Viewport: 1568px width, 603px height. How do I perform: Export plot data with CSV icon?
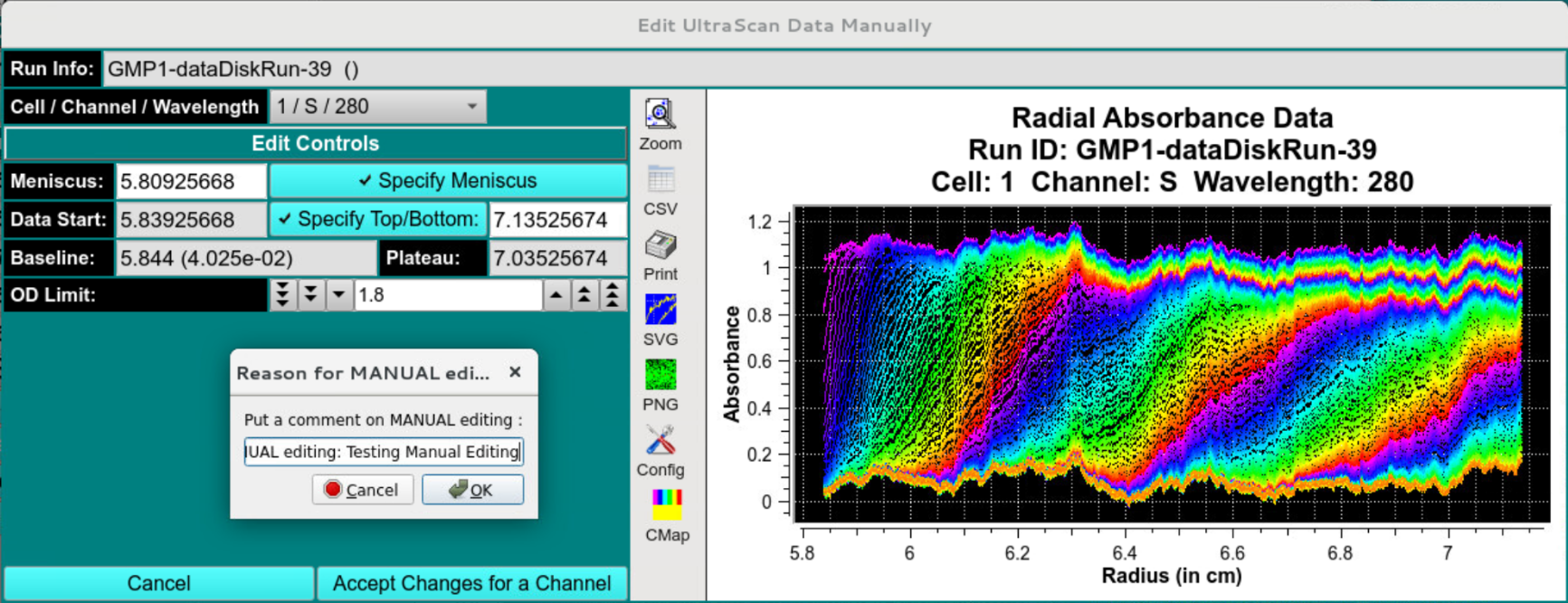660,180
